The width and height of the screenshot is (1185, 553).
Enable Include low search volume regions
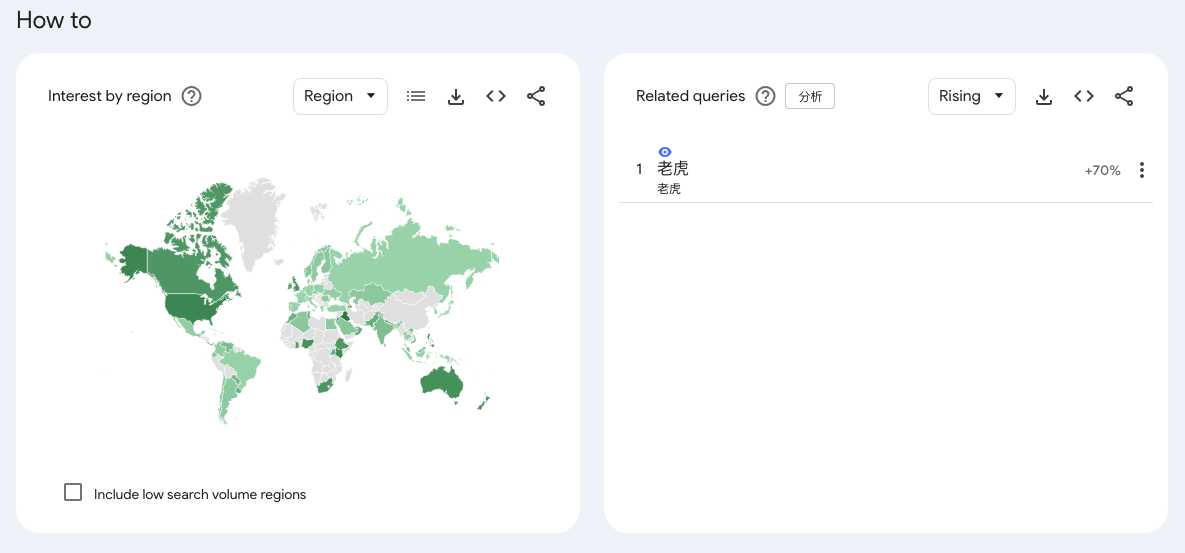pos(73,493)
